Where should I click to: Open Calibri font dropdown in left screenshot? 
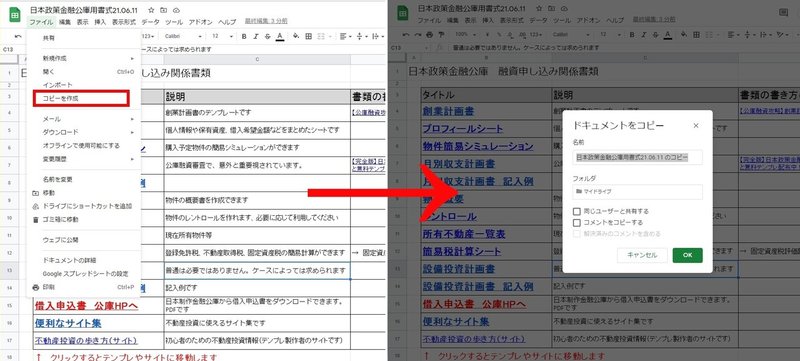(182, 37)
